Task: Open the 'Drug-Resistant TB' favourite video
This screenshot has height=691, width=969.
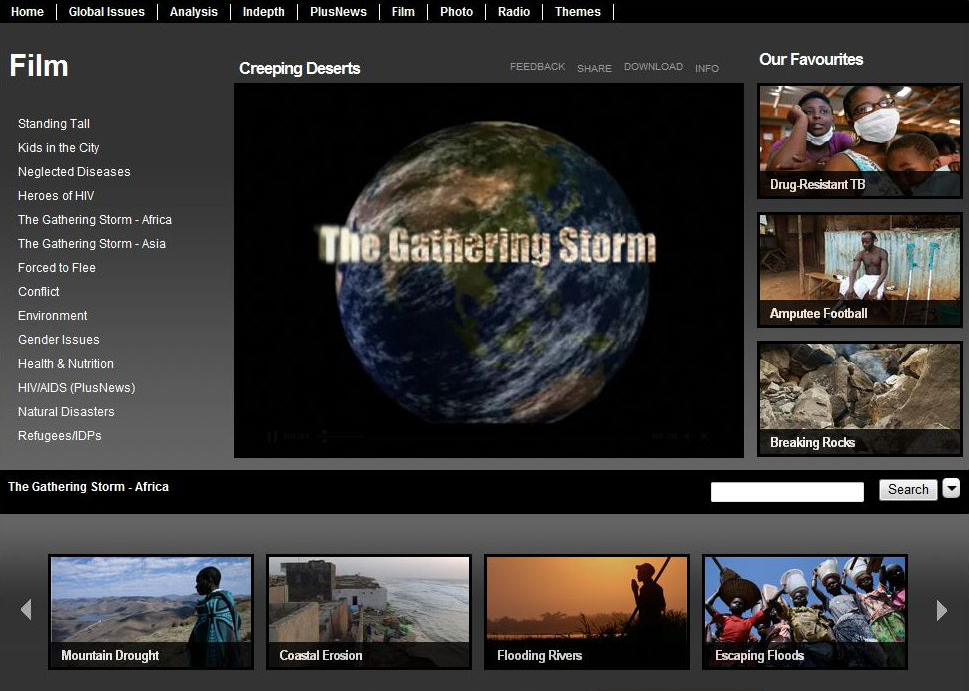Action: [x=858, y=140]
